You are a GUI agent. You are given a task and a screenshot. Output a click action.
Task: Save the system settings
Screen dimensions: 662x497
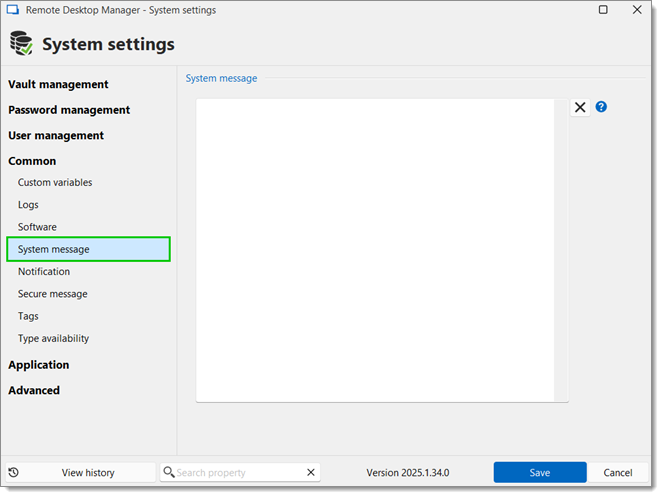pyautogui.click(x=540, y=472)
